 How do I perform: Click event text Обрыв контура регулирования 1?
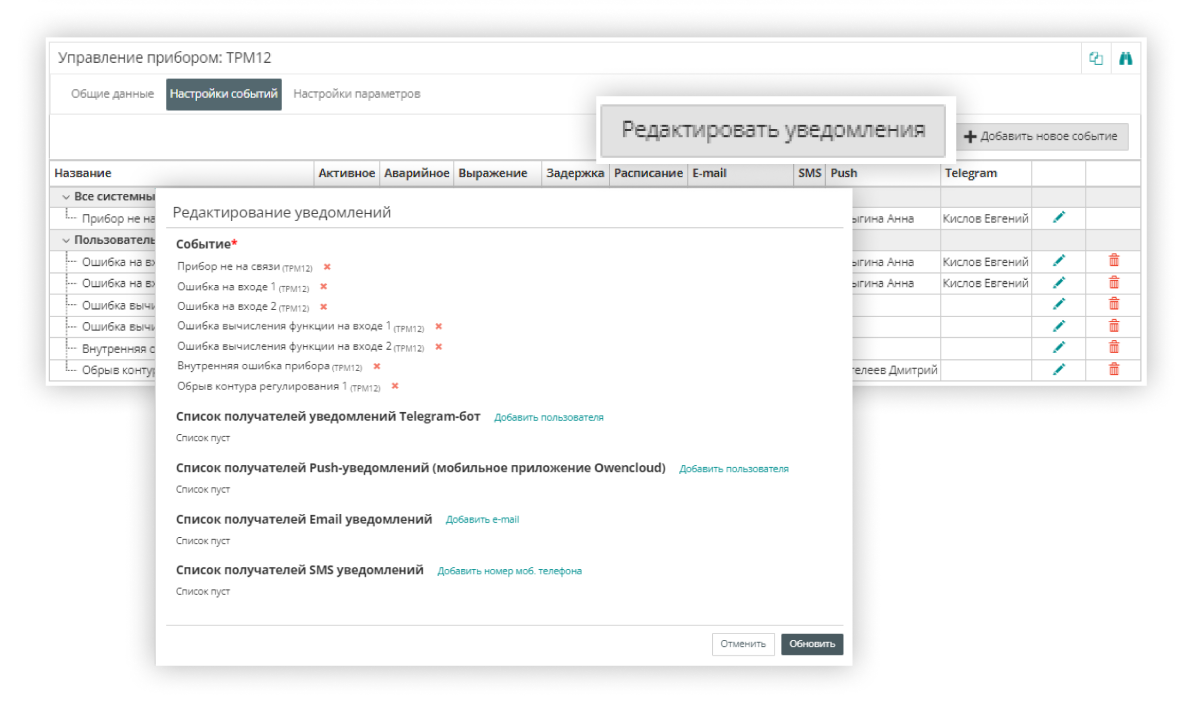(262, 386)
